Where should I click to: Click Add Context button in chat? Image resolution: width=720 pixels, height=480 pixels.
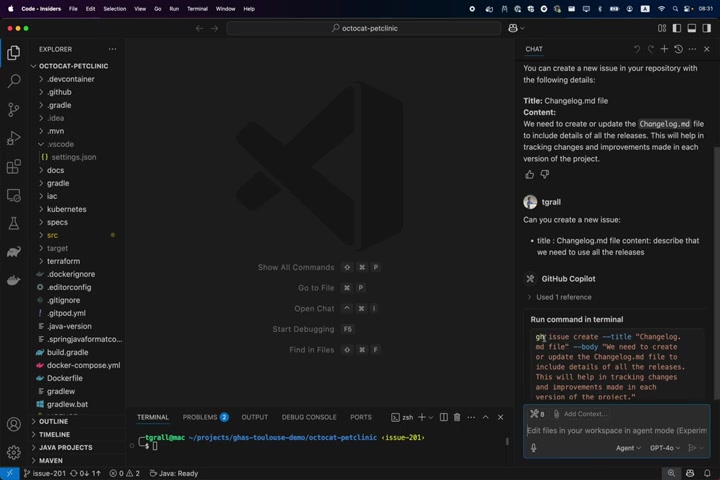point(580,414)
